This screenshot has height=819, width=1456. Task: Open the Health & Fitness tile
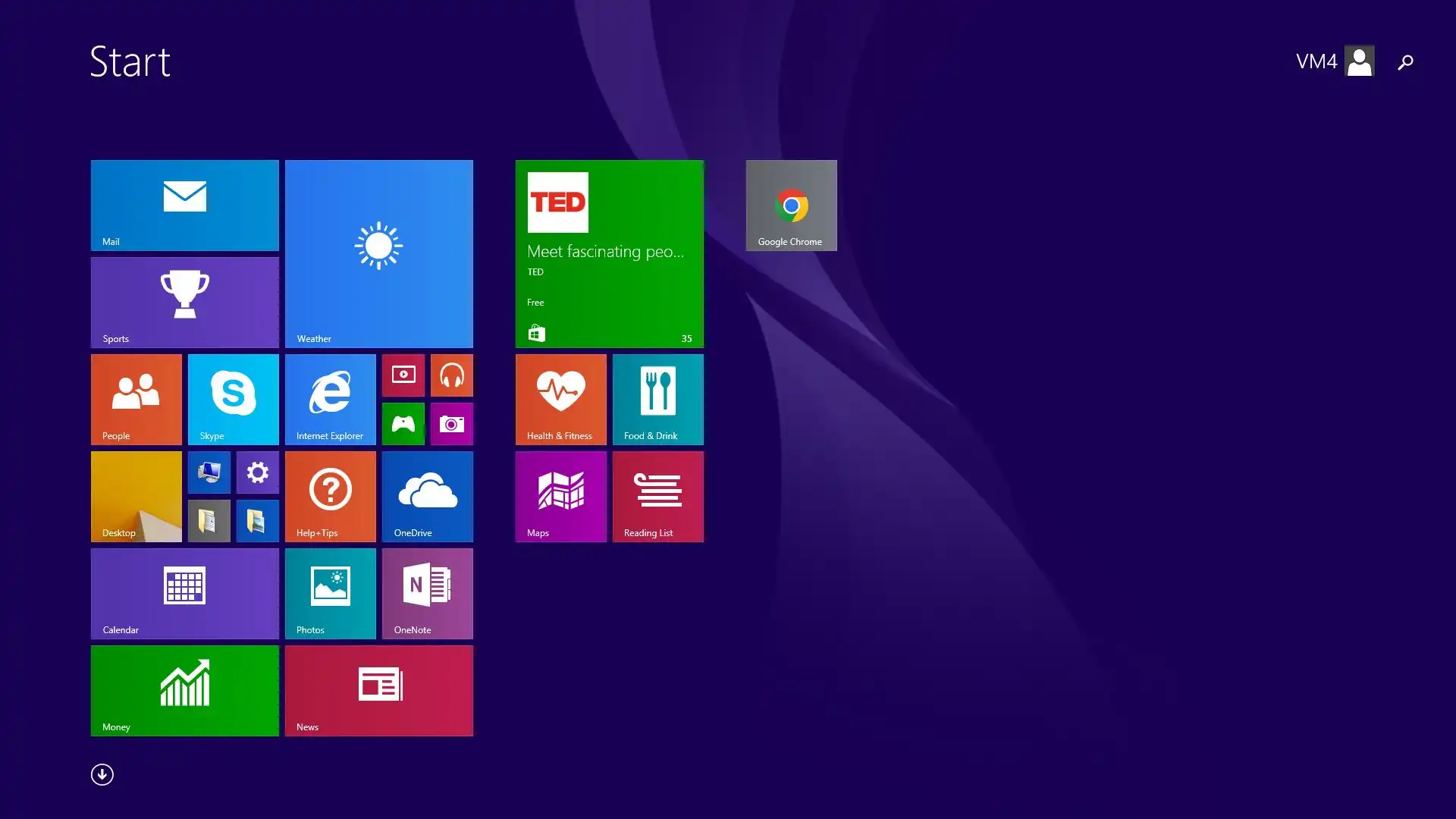coord(560,399)
